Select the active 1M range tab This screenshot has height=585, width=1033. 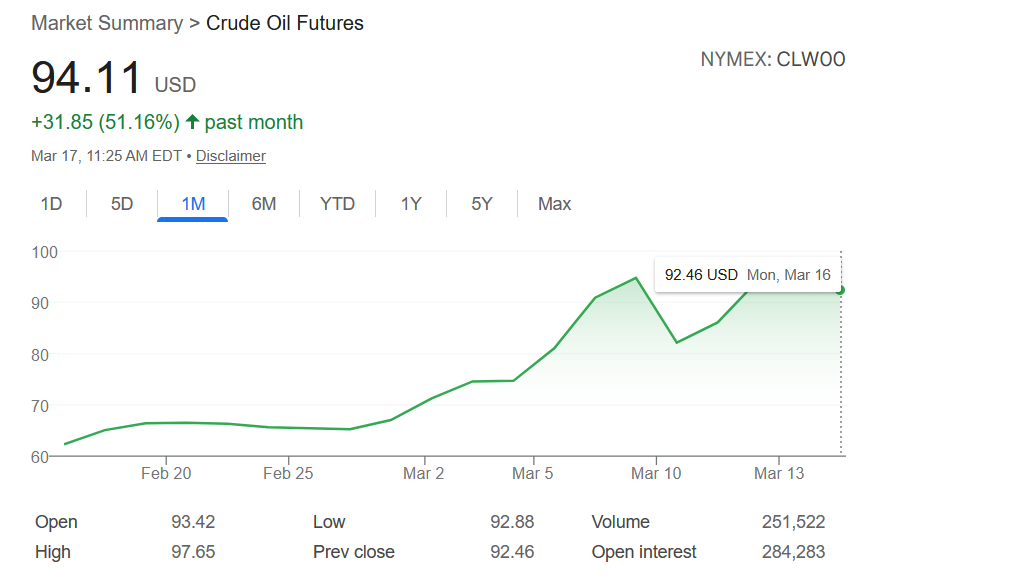pos(193,204)
